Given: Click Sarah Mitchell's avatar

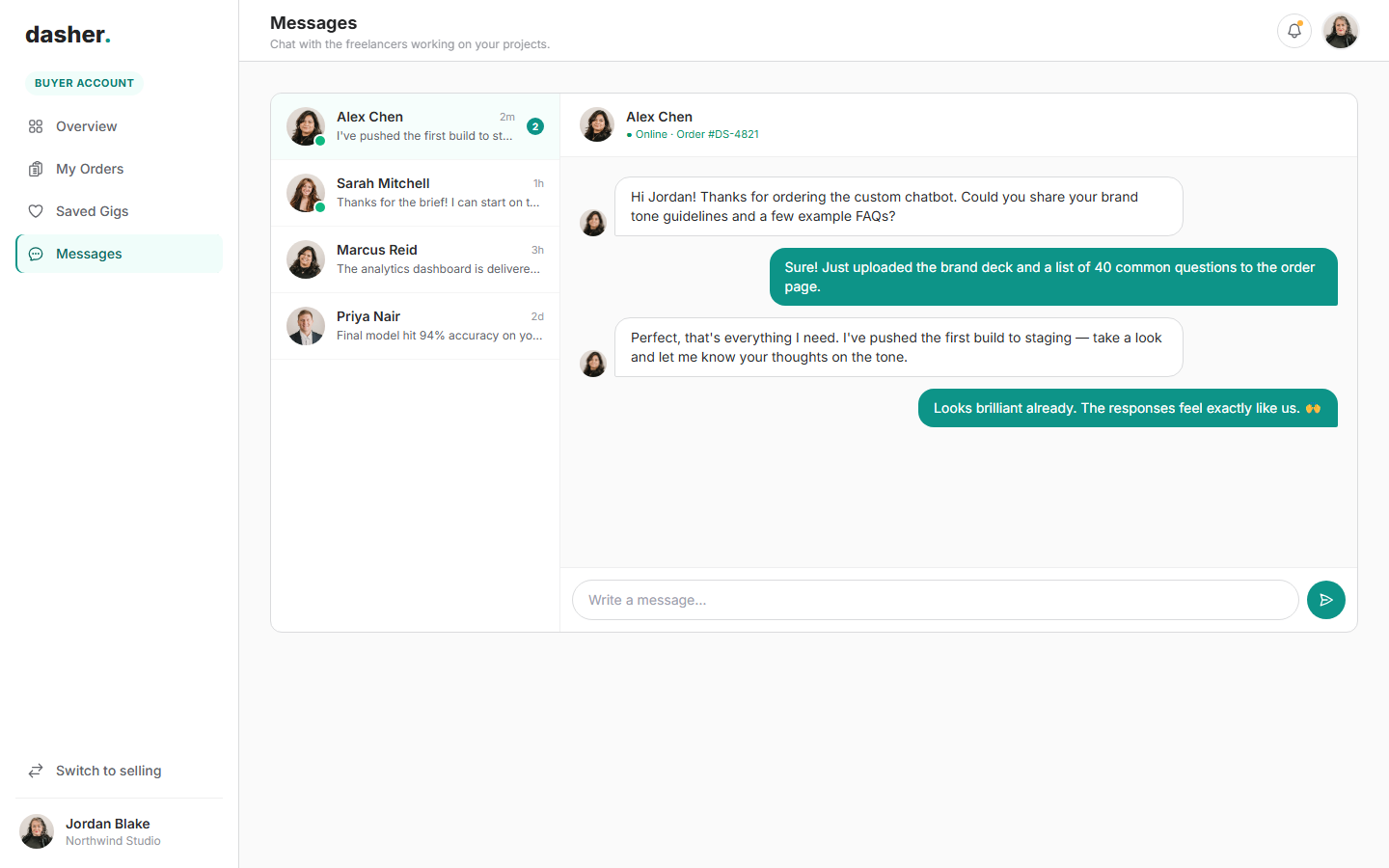Looking at the screenshot, I should click(306, 193).
